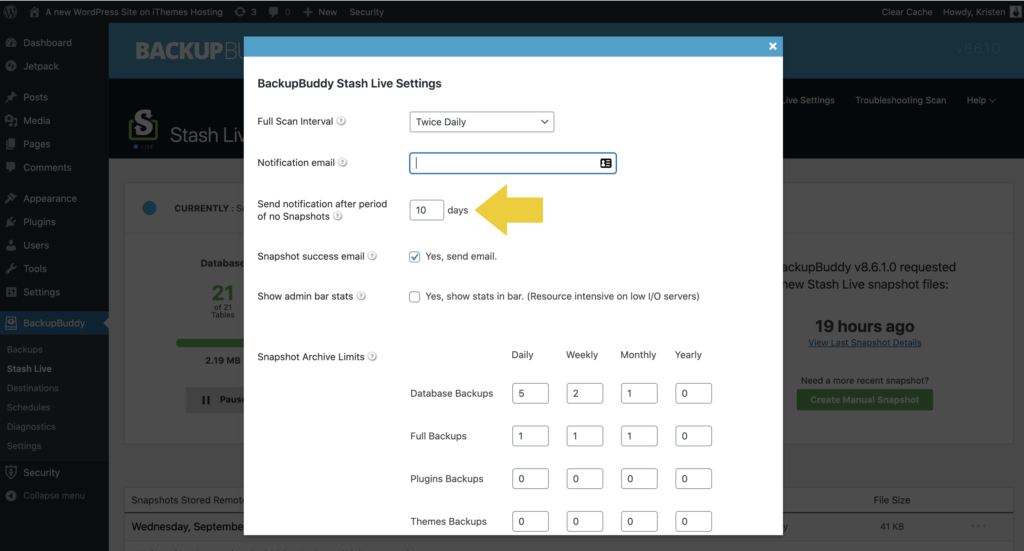This screenshot has height=551, width=1024.
Task: Open the comments bubble in admin bar
Action: (279, 12)
